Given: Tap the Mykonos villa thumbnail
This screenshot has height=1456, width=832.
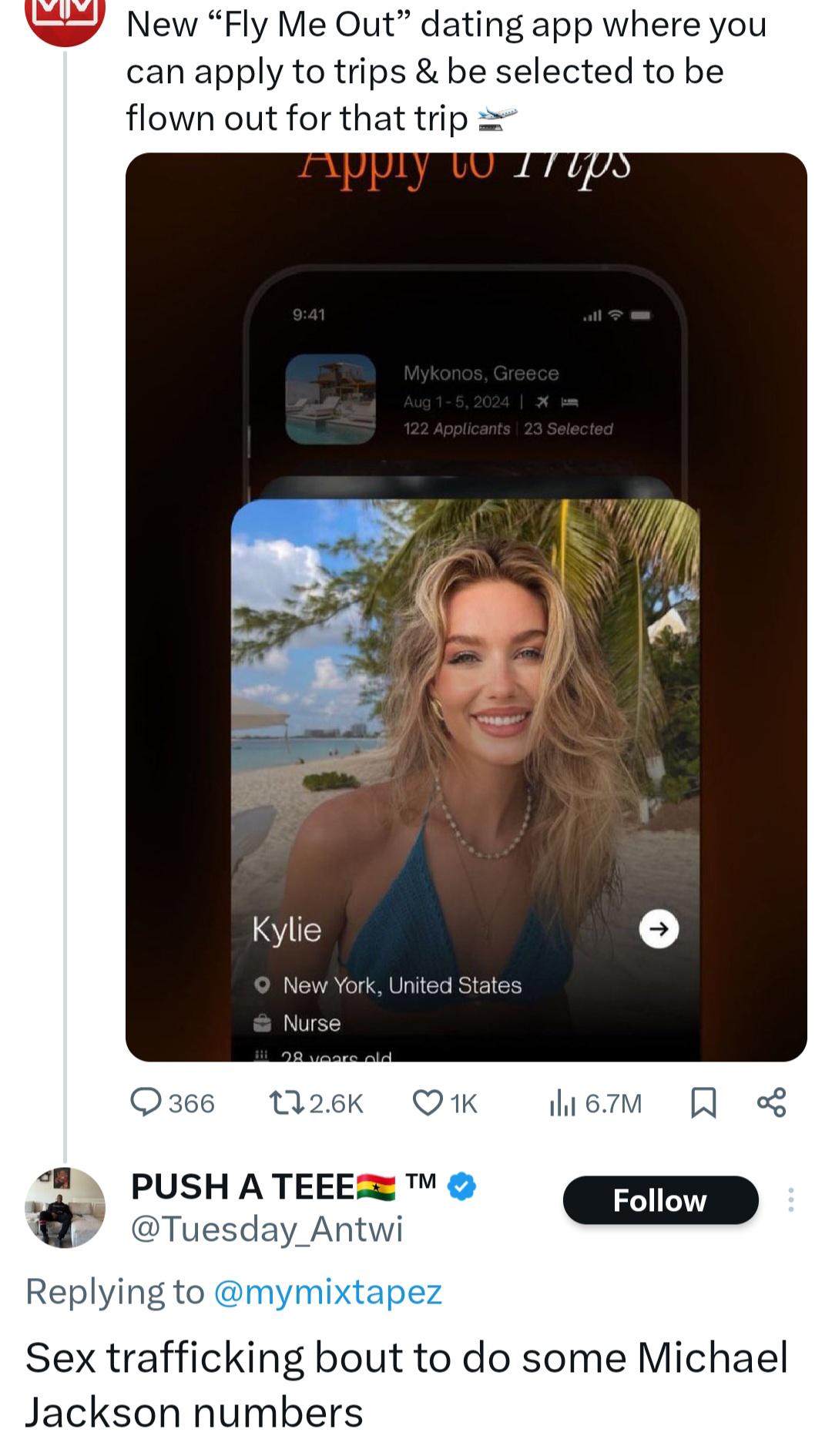Looking at the screenshot, I should pos(330,399).
